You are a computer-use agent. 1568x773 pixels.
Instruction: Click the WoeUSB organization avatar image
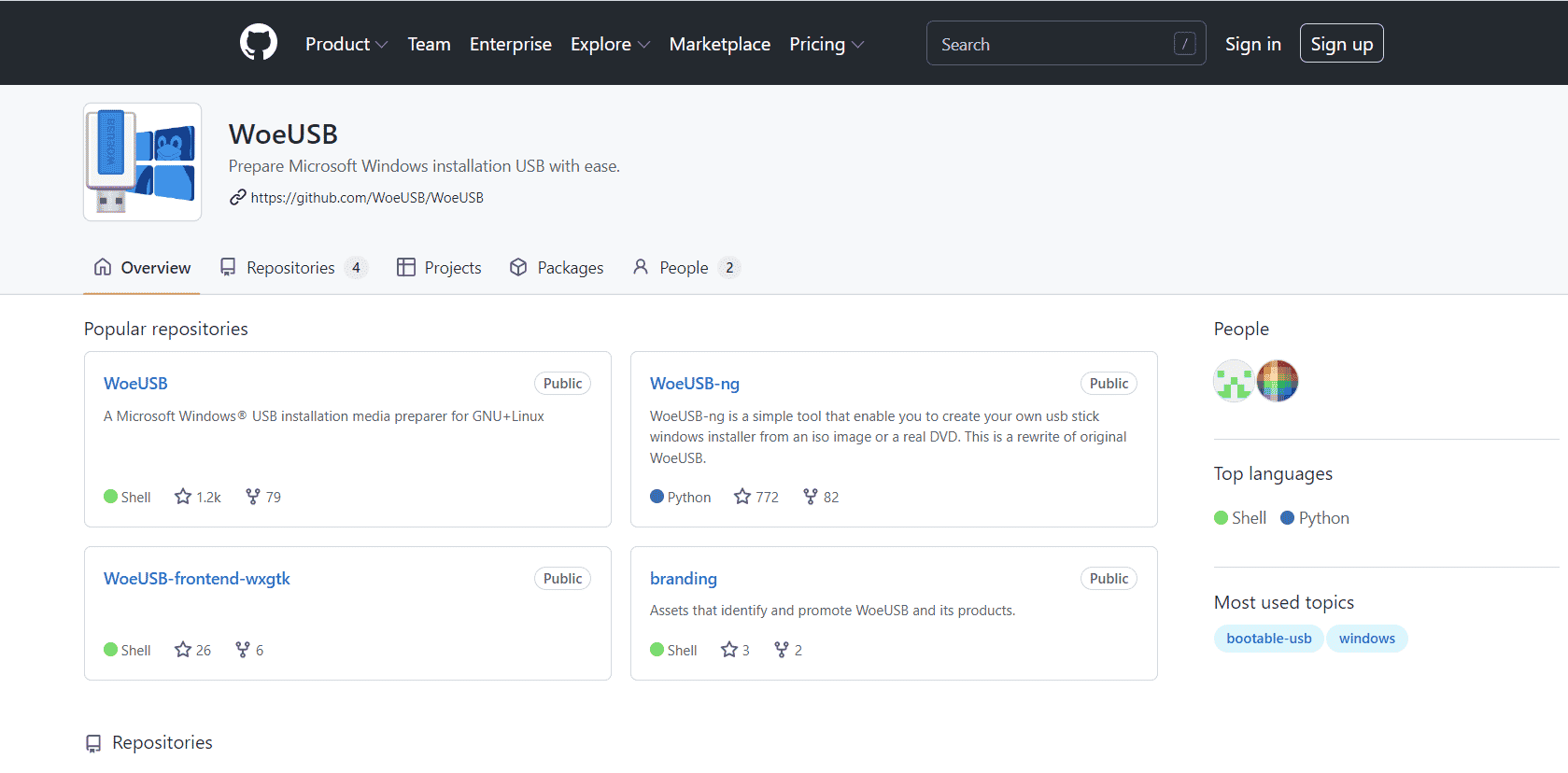coord(142,162)
